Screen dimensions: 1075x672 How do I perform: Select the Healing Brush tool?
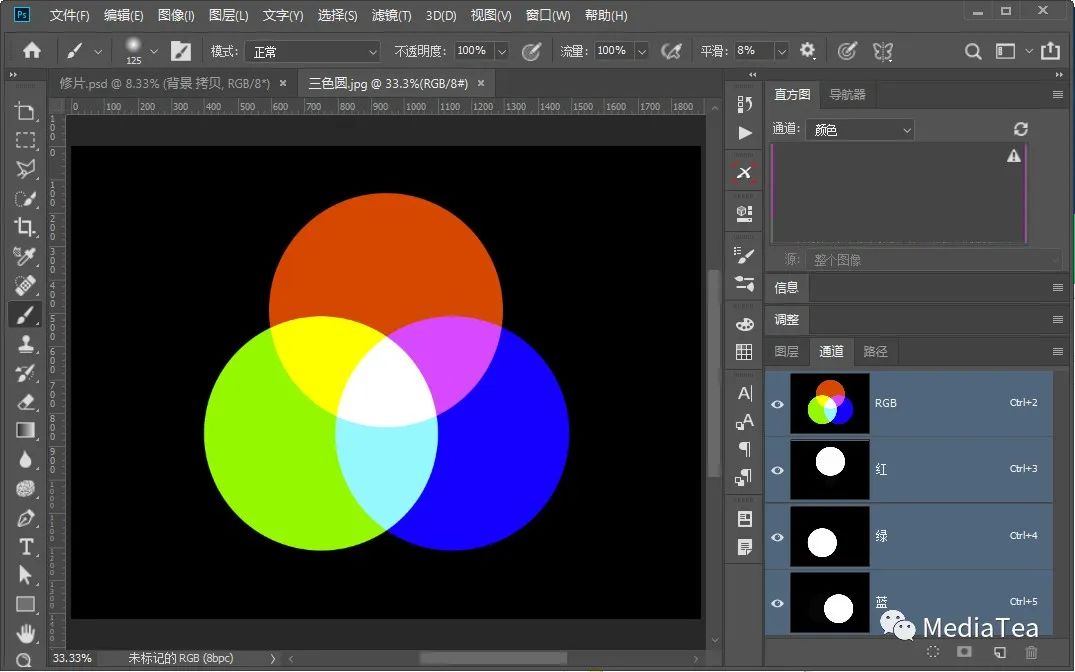[25, 285]
